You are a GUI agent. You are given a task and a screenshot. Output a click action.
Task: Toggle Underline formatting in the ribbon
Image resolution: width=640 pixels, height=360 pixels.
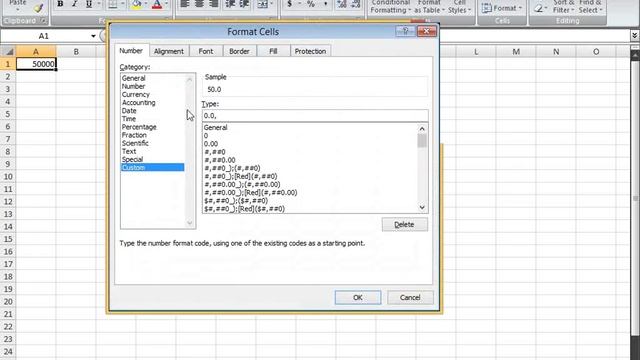89,4
